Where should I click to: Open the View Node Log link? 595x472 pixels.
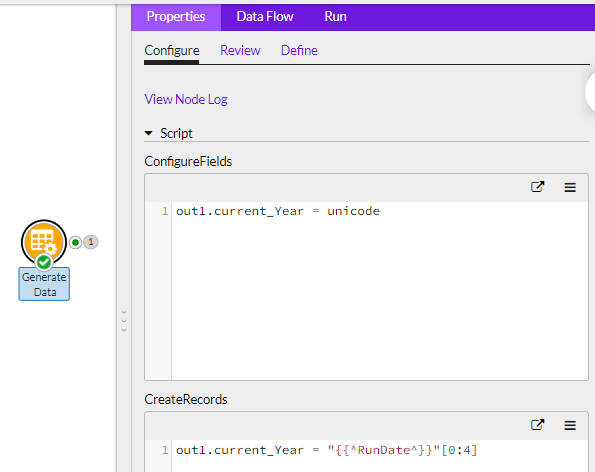(x=186, y=99)
